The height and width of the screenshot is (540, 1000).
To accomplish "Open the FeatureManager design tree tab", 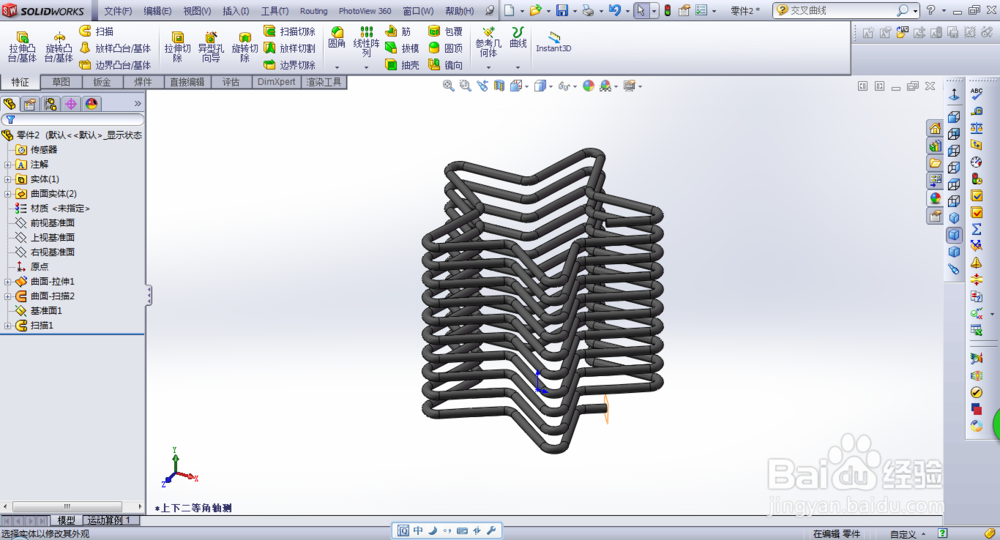I will (10, 104).
